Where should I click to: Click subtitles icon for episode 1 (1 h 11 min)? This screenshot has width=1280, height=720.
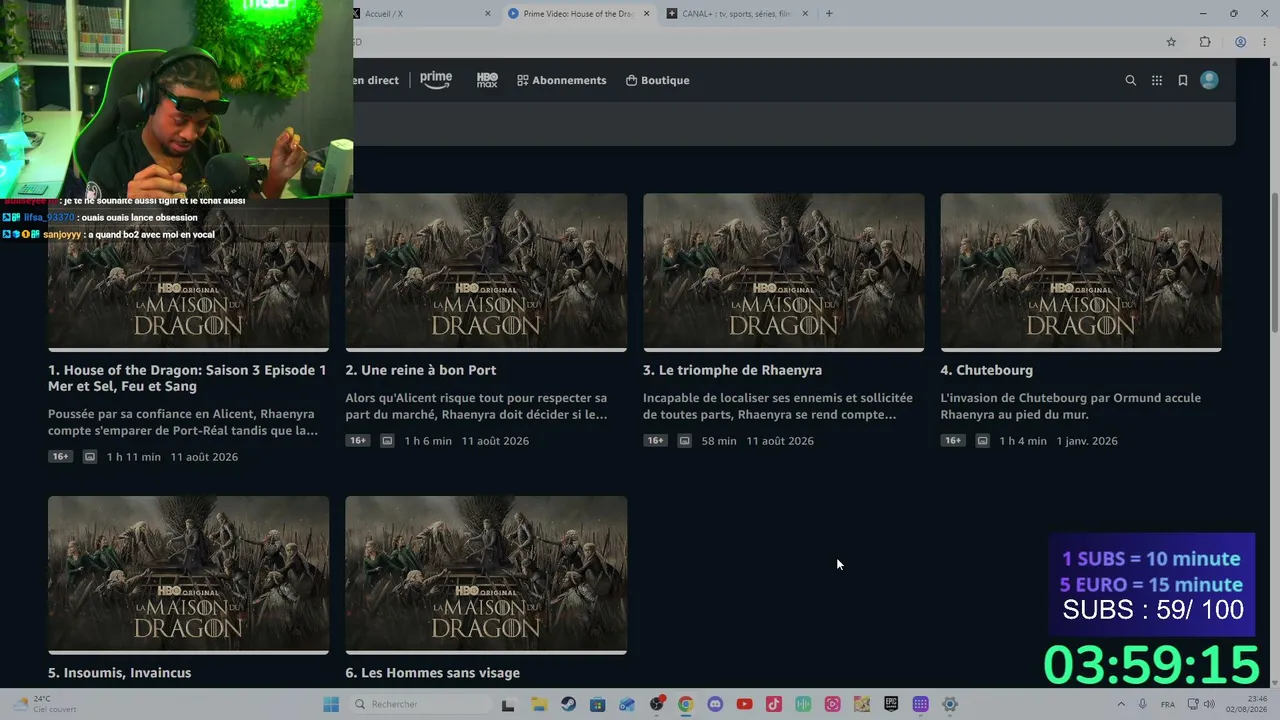pyautogui.click(x=89, y=457)
